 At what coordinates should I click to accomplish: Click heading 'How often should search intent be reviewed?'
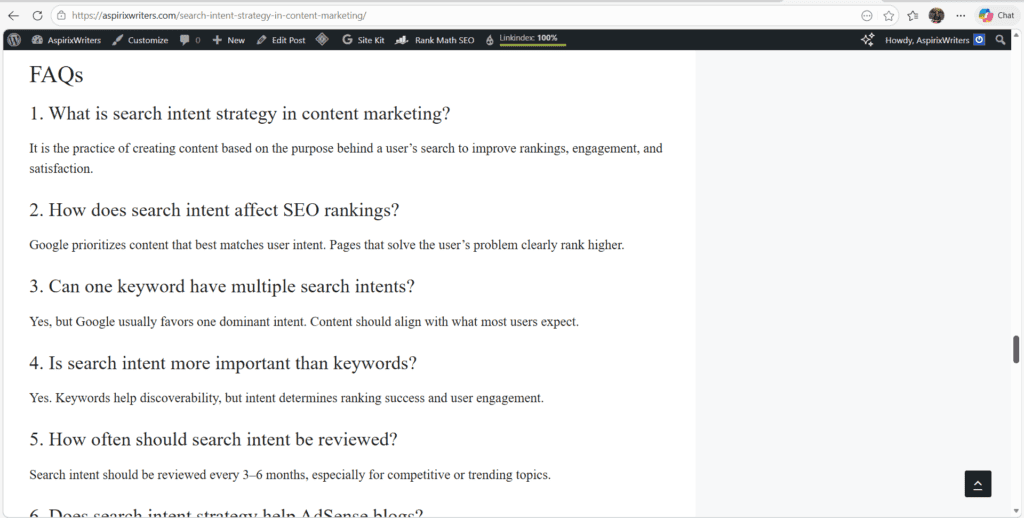pos(214,440)
